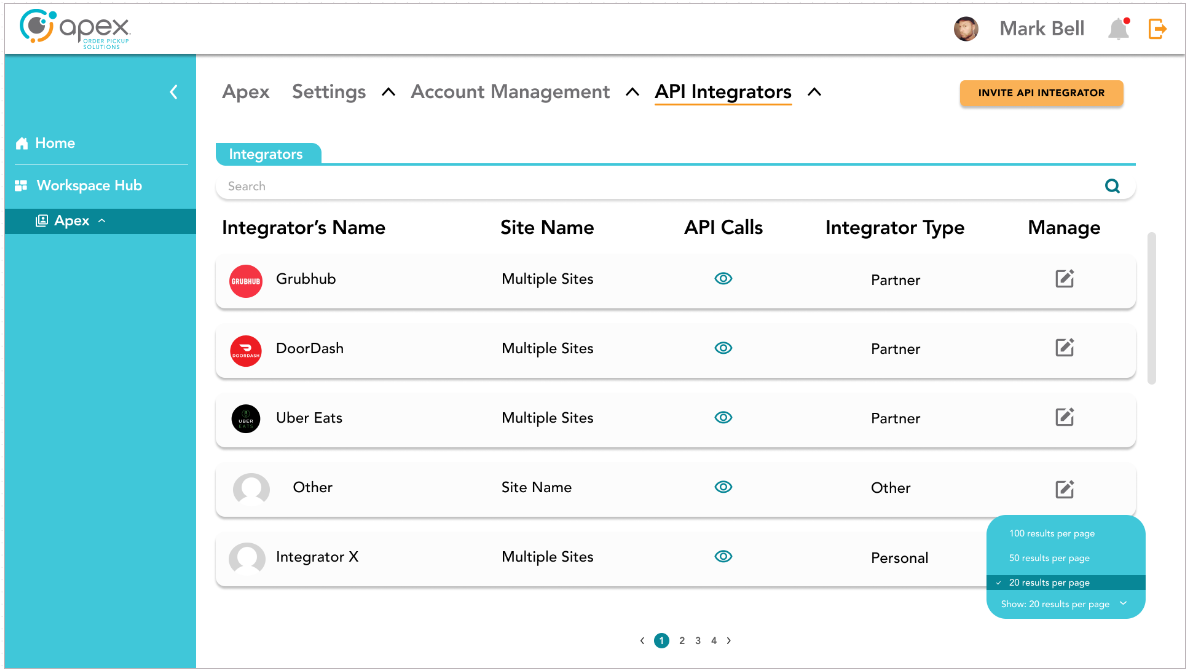The image size is (1189, 672).
Task: View API calls for Integrator X
Action: pyautogui.click(x=723, y=557)
